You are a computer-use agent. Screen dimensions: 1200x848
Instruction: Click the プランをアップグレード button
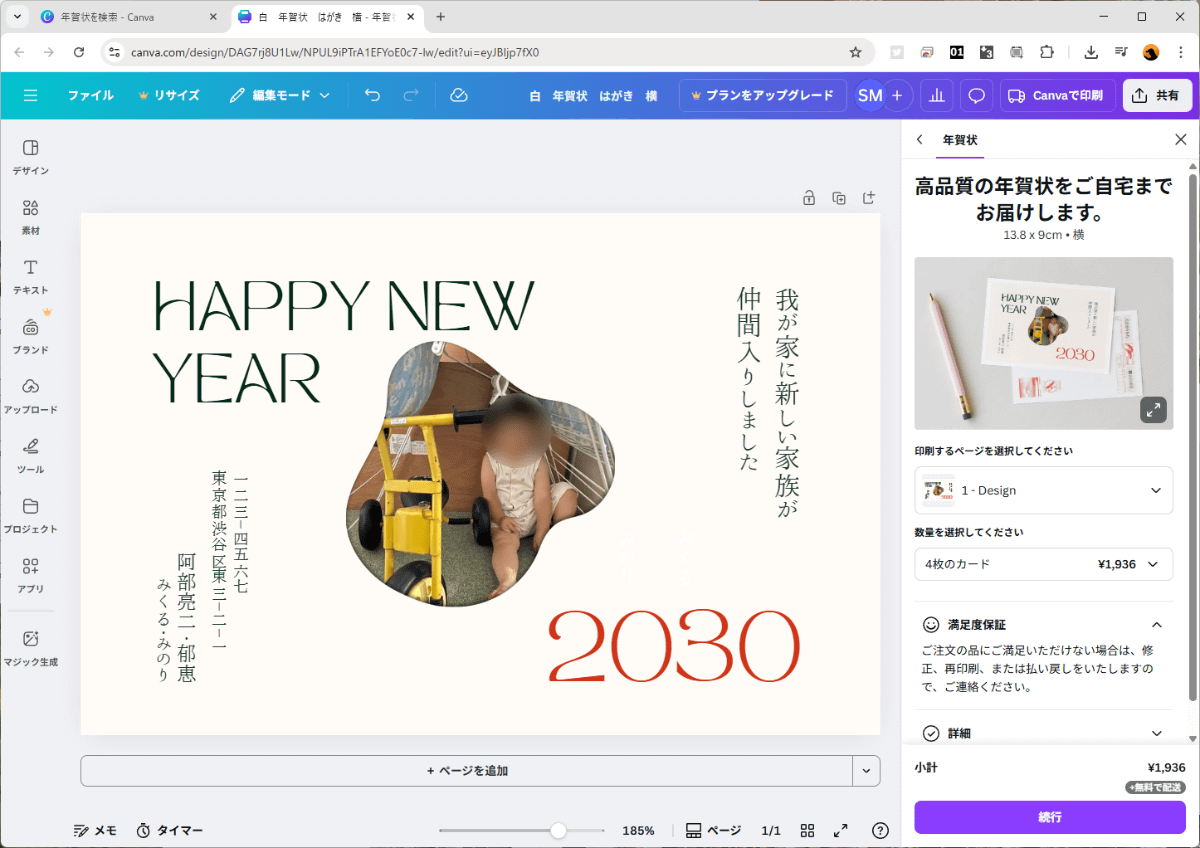tap(762, 95)
